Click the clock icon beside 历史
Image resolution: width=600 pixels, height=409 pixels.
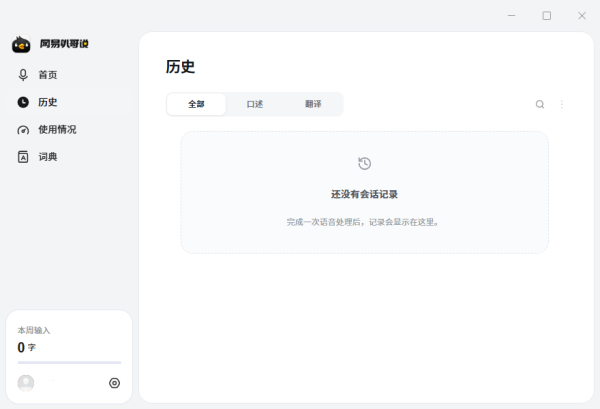click(x=23, y=102)
